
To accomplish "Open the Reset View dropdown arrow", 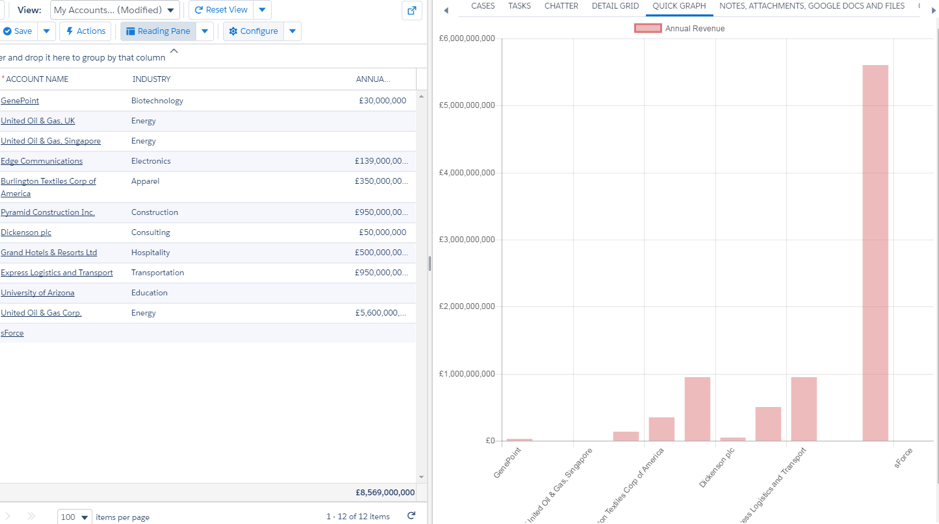I will tap(262, 10).
